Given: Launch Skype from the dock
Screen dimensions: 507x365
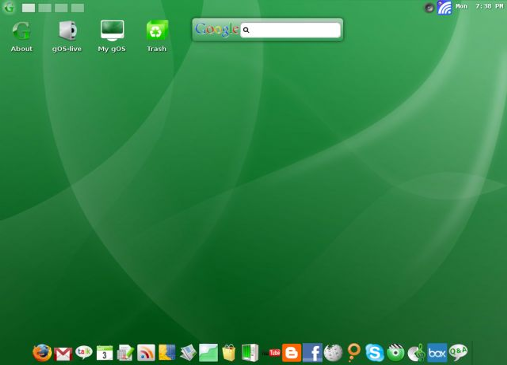Looking at the screenshot, I should (x=374, y=353).
